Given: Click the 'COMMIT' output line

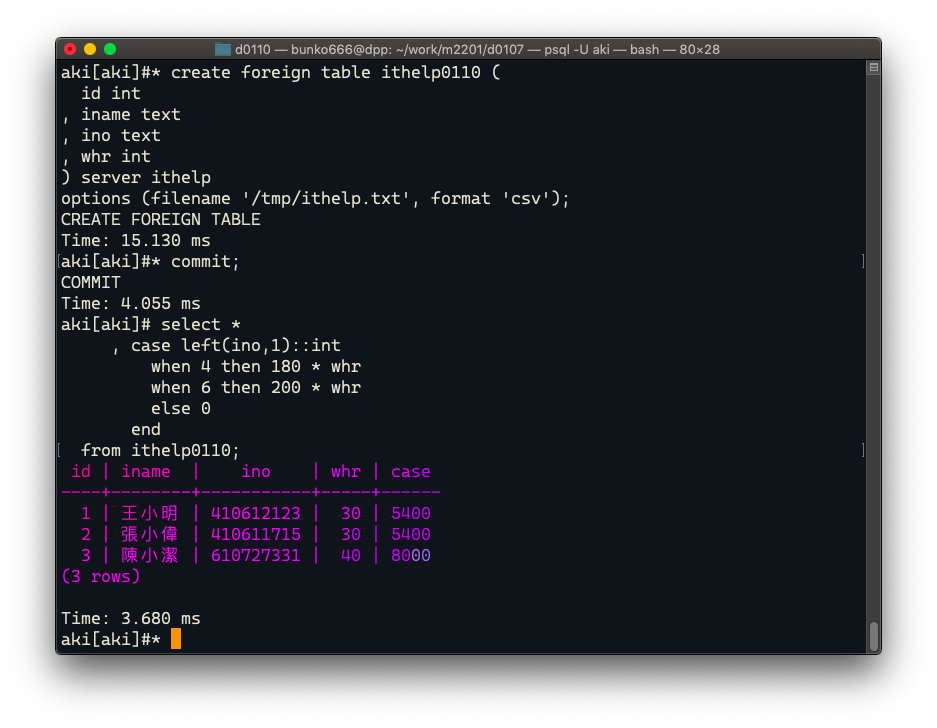Looking at the screenshot, I should pos(91,282).
